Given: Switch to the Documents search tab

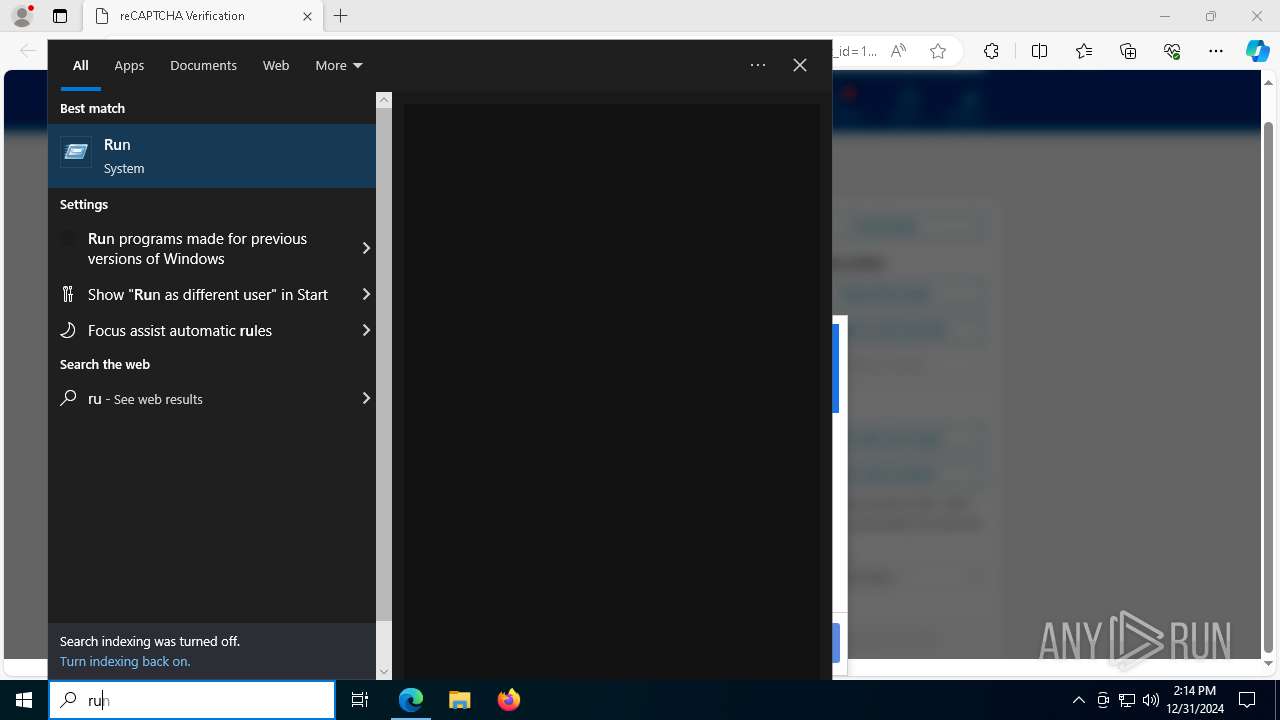Looking at the screenshot, I should point(203,65).
